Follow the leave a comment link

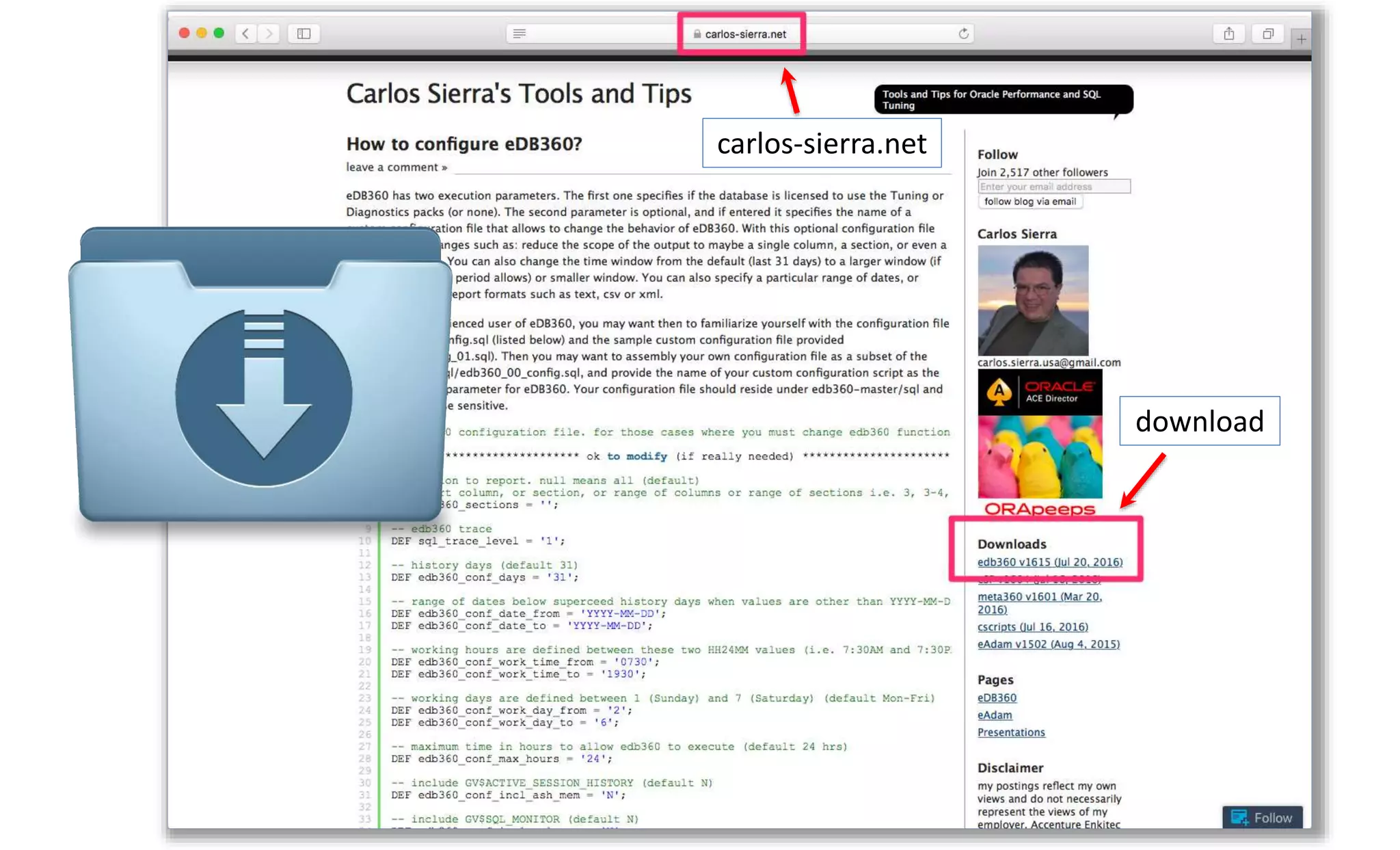pos(396,167)
